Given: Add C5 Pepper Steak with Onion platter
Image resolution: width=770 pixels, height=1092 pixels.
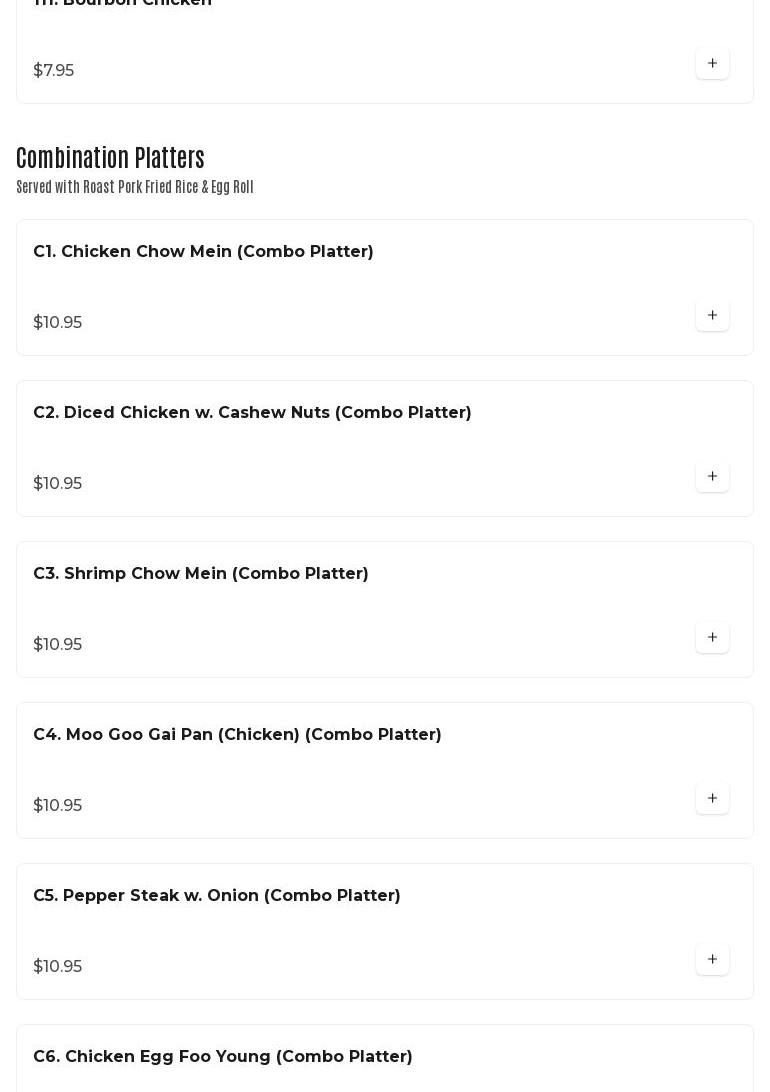Looking at the screenshot, I should [712, 959].
